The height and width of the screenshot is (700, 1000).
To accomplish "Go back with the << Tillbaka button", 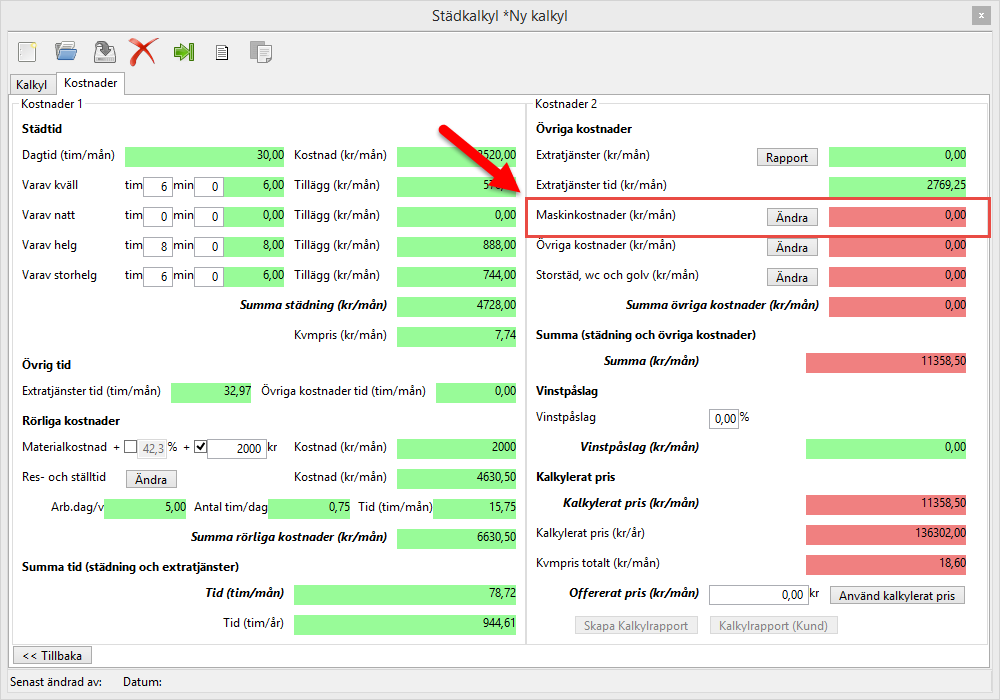I will [52, 655].
